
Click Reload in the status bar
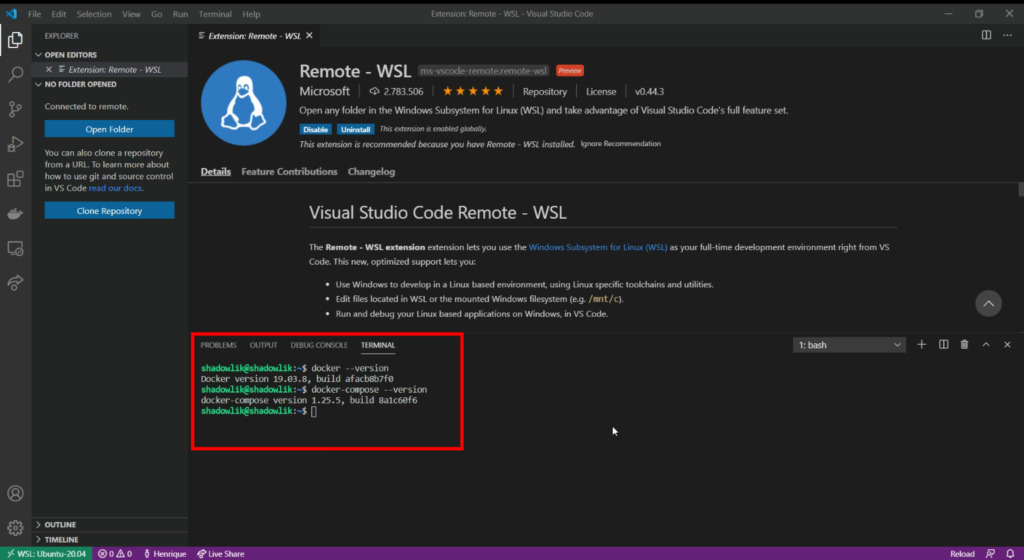pyautogui.click(x=962, y=553)
